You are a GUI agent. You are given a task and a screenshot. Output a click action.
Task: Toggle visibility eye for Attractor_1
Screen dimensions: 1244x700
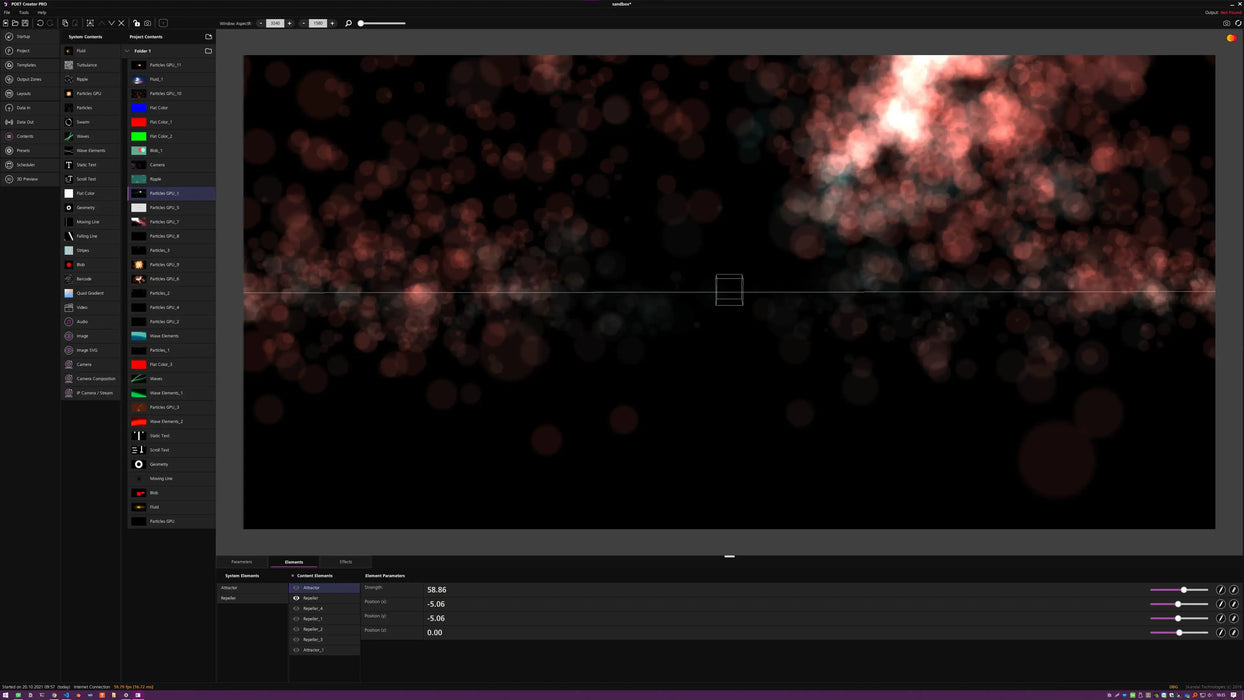(x=296, y=650)
